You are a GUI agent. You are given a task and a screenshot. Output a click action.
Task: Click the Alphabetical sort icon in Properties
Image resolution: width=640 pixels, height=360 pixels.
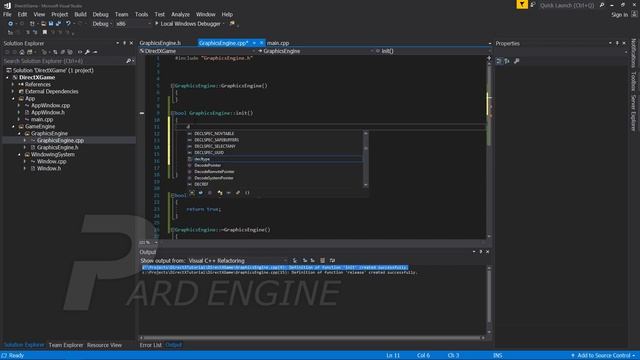coord(507,61)
